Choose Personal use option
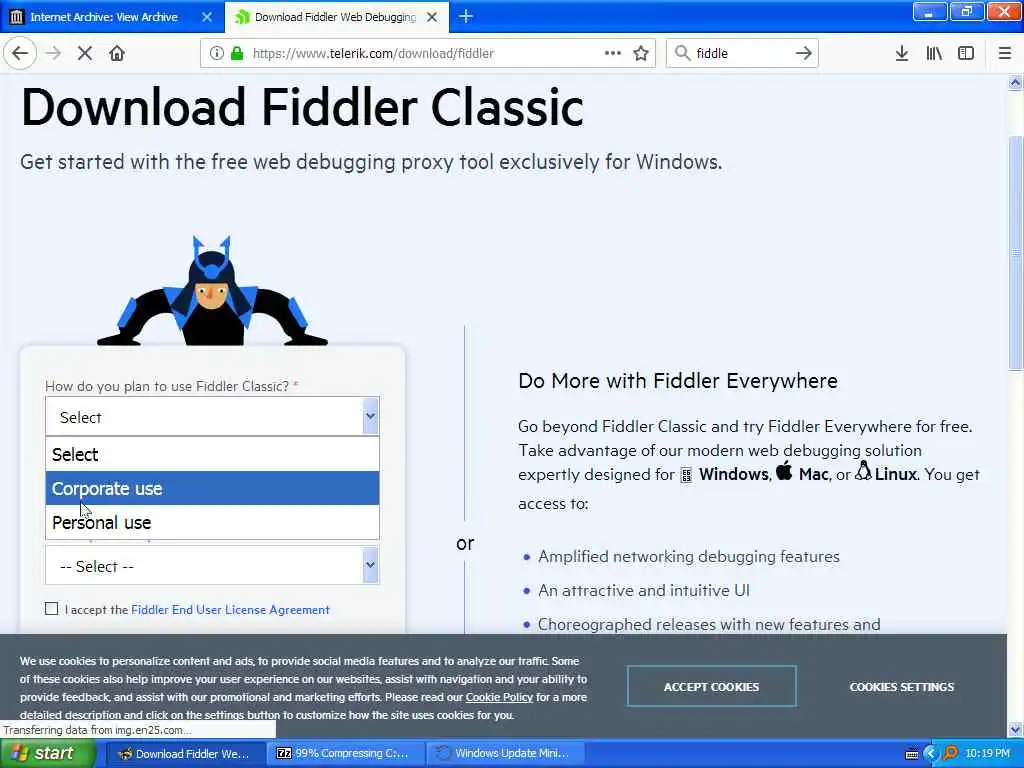 (x=212, y=522)
